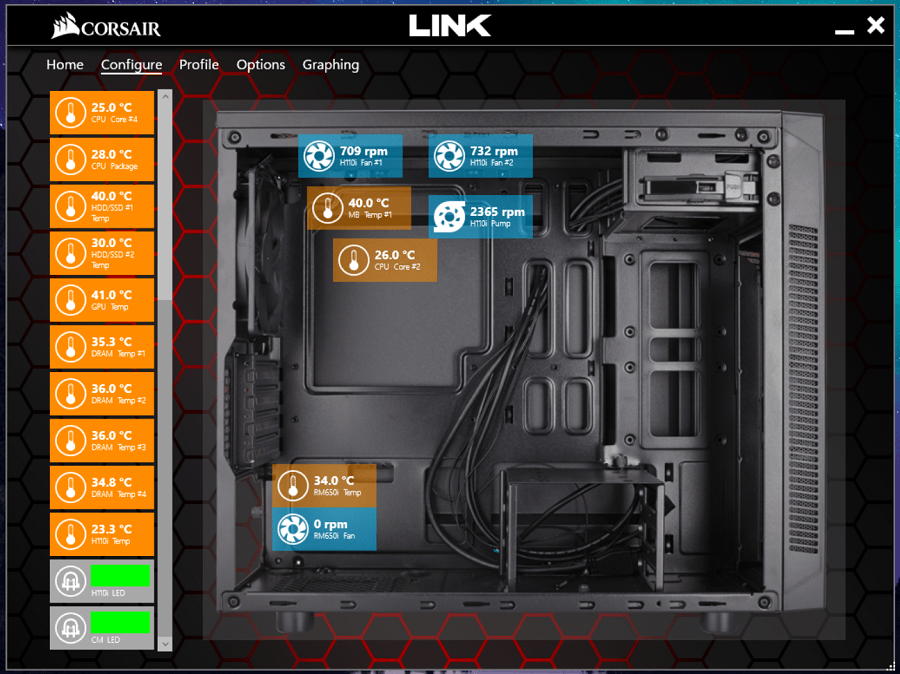This screenshot has height=674, width=900.
Task: Click the DRAM Temp #4 thermometer icon
Action: 71,487
